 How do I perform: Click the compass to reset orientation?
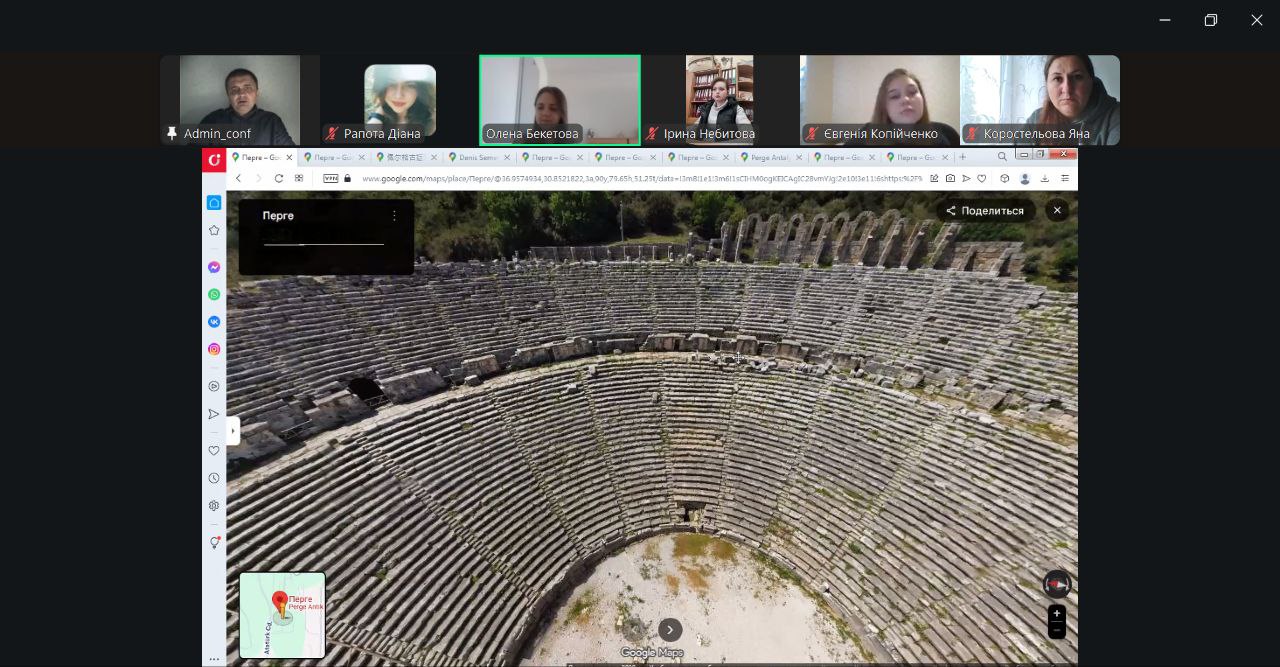(1056, 584)
